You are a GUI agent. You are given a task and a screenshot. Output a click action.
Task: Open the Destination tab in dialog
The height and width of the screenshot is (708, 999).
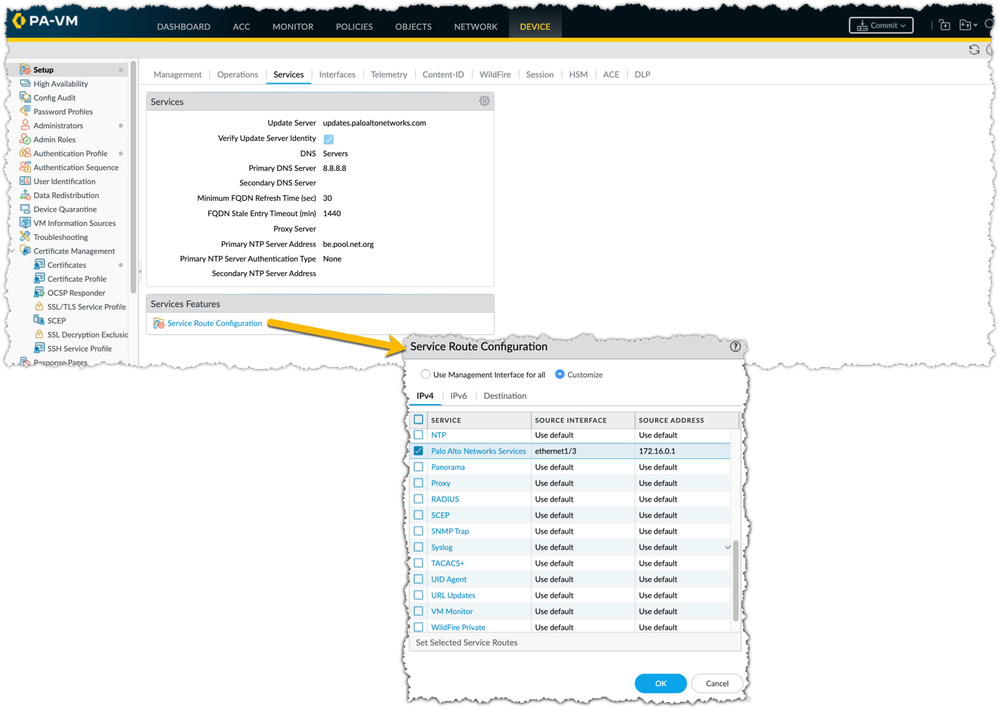(505, 396)
